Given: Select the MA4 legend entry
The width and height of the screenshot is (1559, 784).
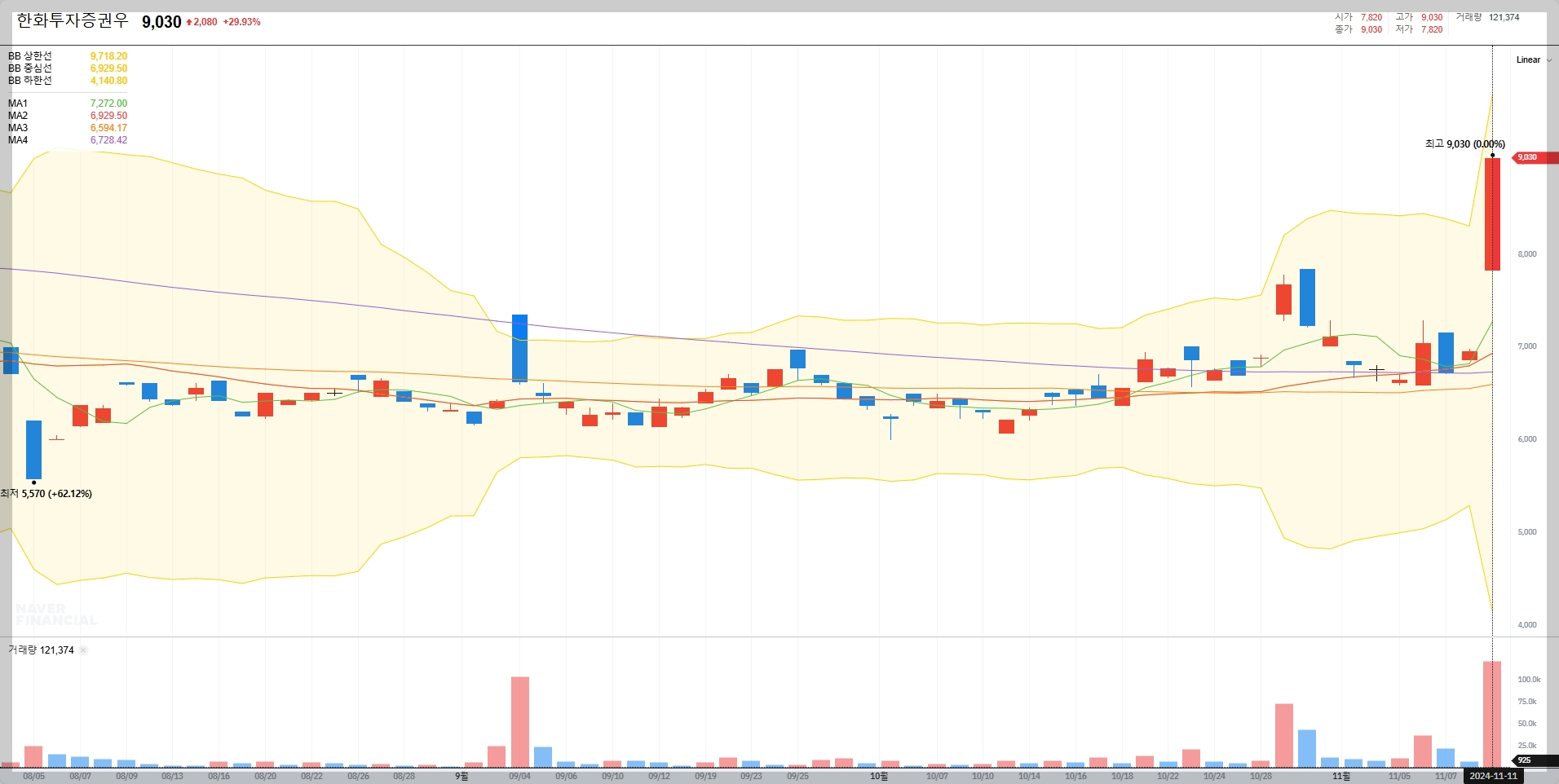Looking at the screenshot, I should click(x=18, y=140).
